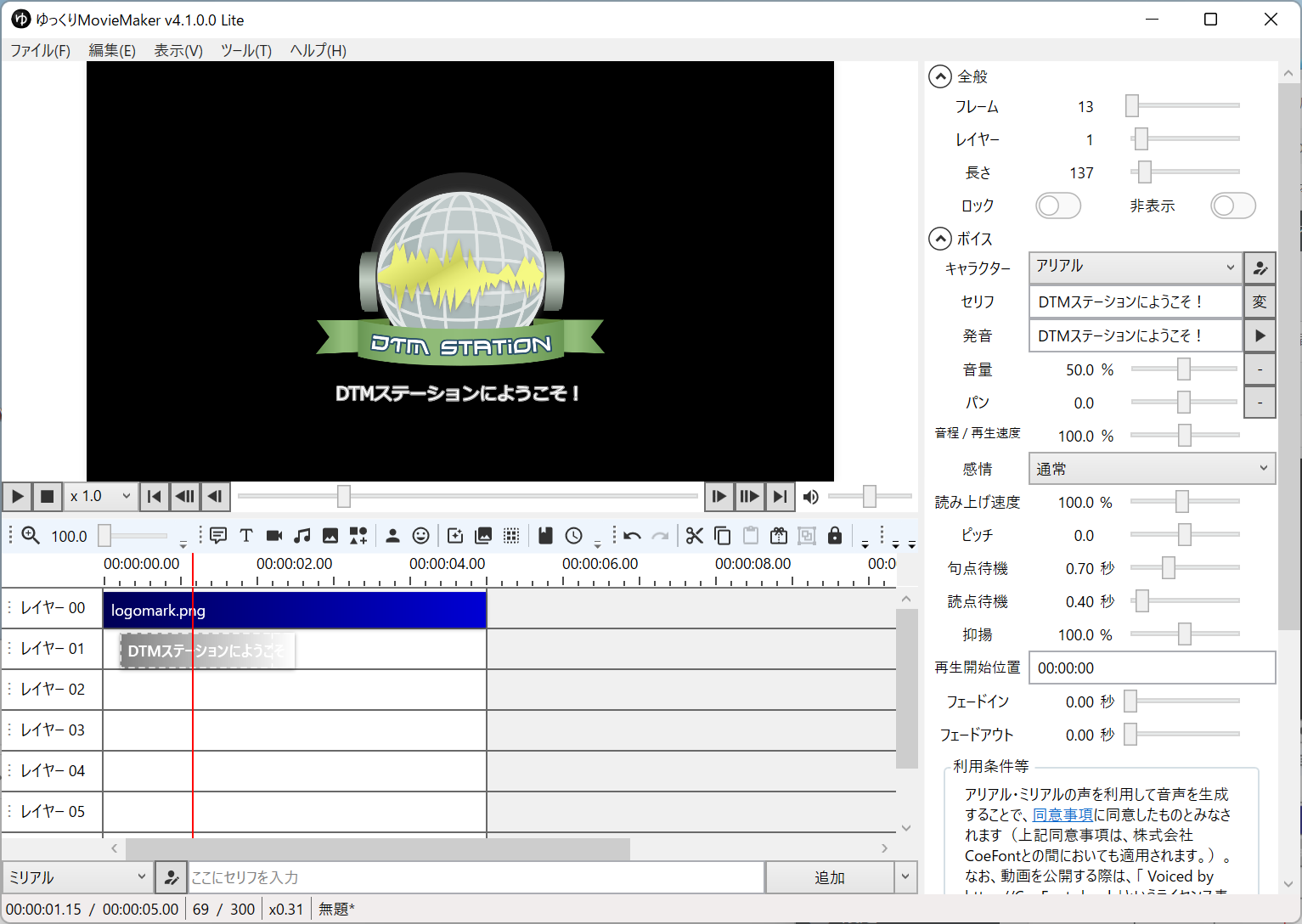The image size is (1302, 924).
Task: Step back one frame
Action: click(x=216, y=496)
